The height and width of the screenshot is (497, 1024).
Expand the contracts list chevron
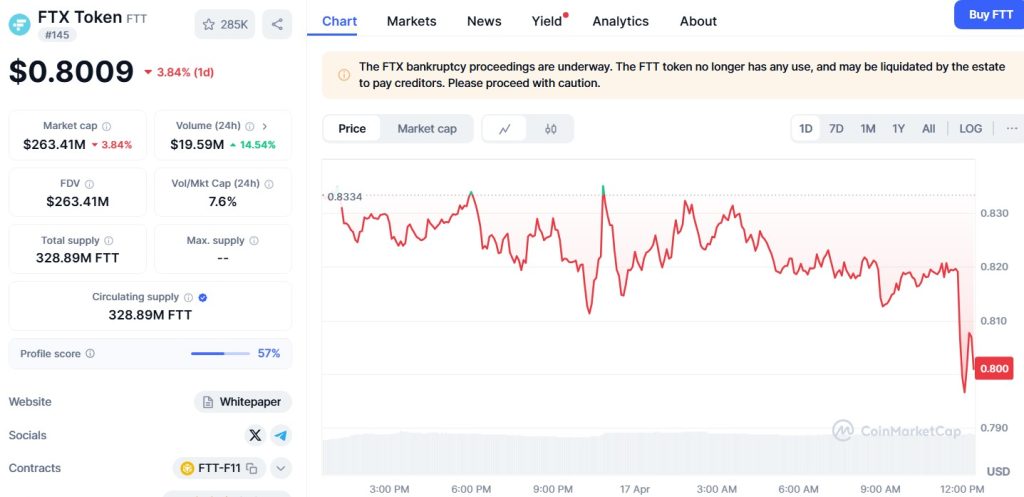[281, 468]
